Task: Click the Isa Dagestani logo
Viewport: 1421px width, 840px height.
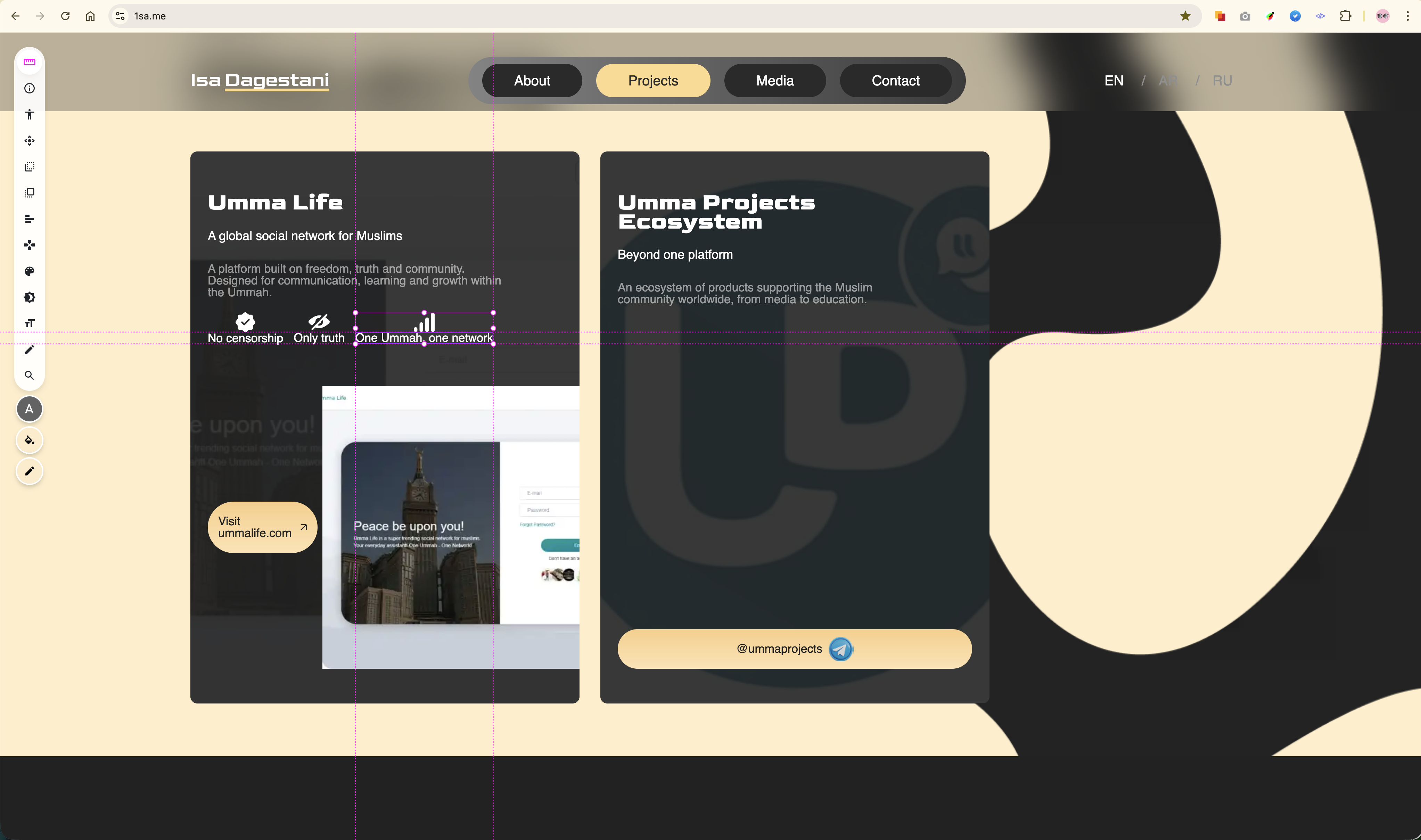Action: pos(260,80)
